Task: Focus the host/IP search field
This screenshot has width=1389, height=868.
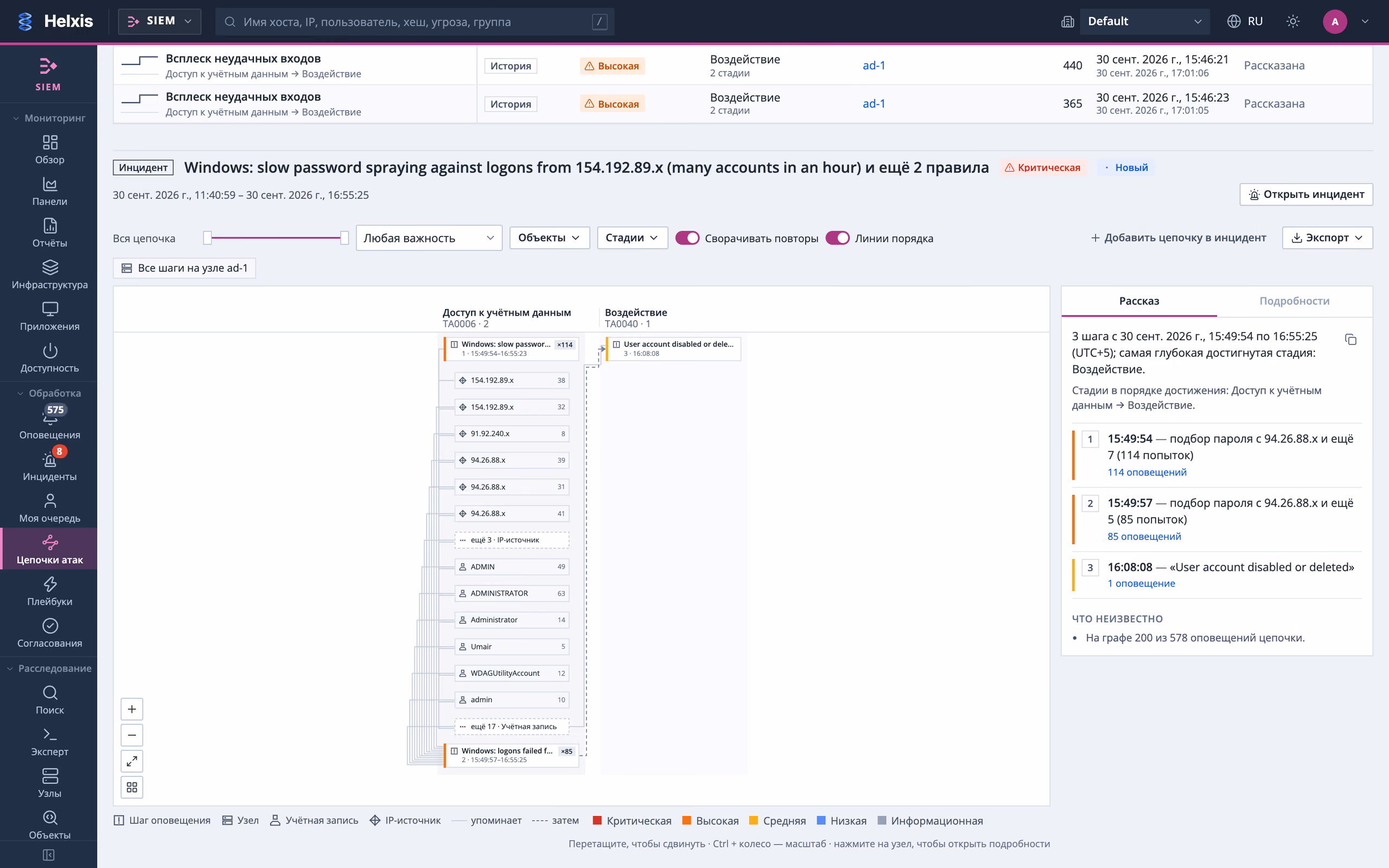Action: (x=415, y=22)
